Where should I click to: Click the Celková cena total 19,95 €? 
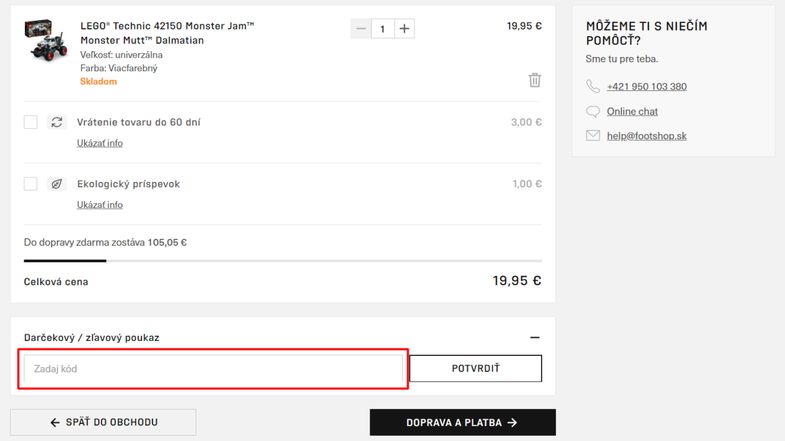517,281
